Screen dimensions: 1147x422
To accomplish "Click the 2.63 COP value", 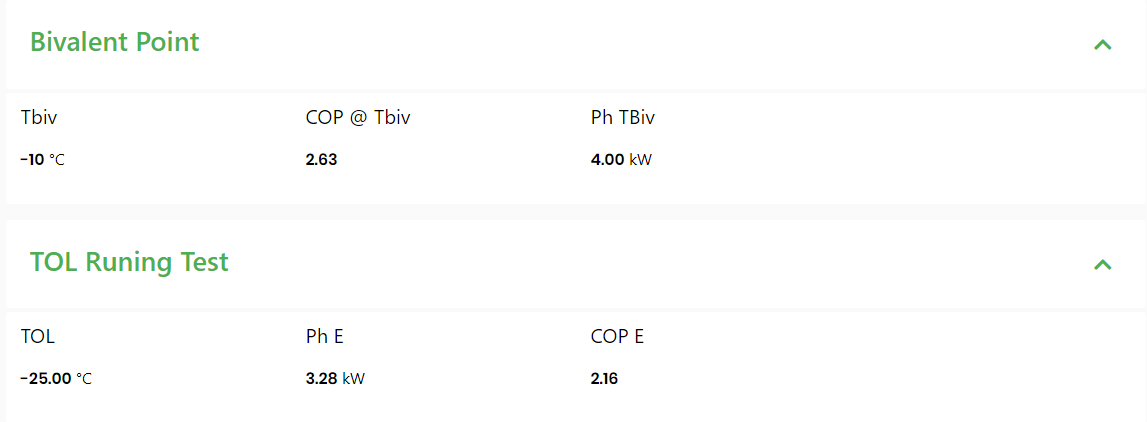I will click(x=321, y=160).
